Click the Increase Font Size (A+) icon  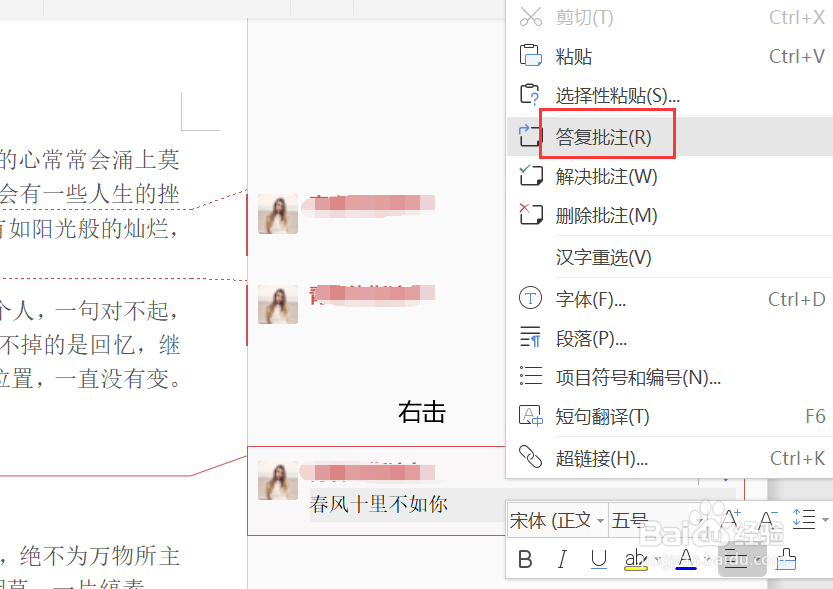(x=731, y=518)
